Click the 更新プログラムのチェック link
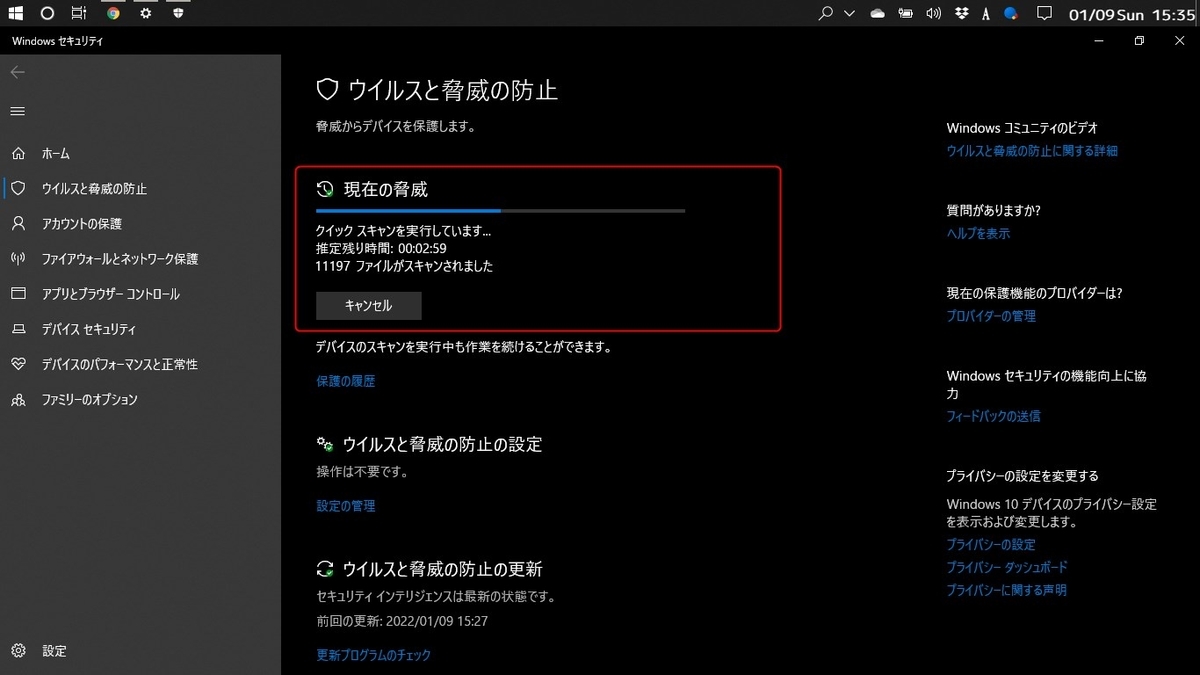The image size is (1200, 675). 373,655
